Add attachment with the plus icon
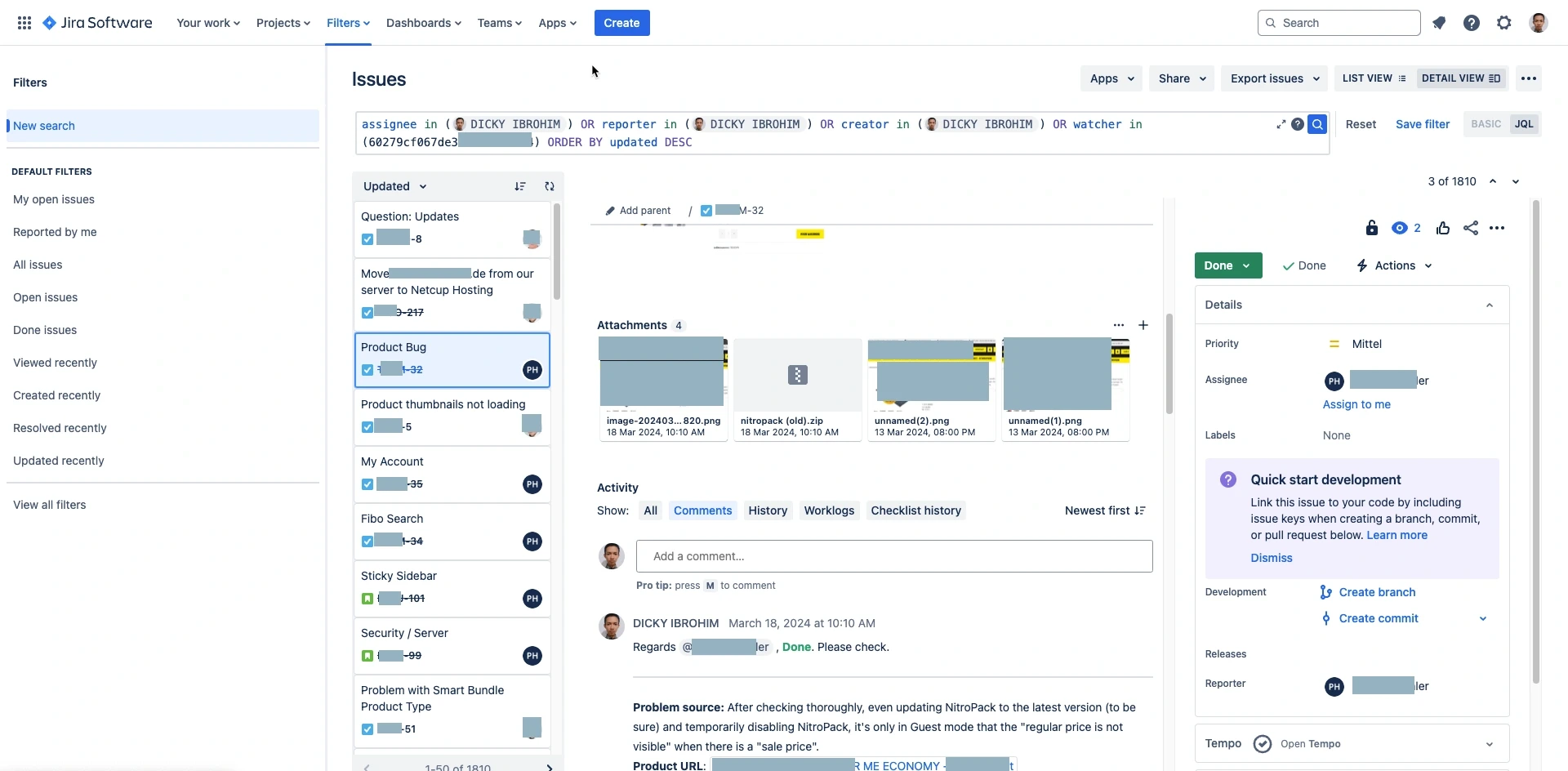Screen dimensions: 1568x771 pyautogui.click(x=1143, y=325)
